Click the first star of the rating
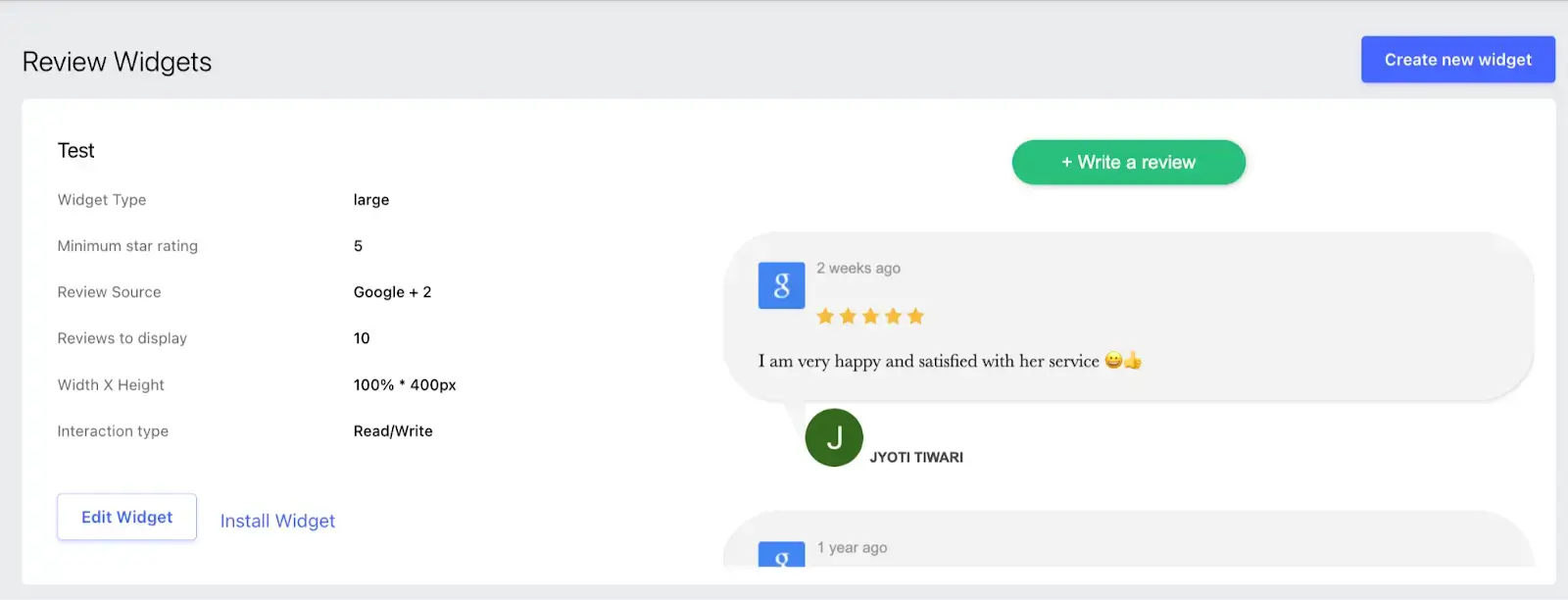The image size is (1568, 600). click(825, 316)
